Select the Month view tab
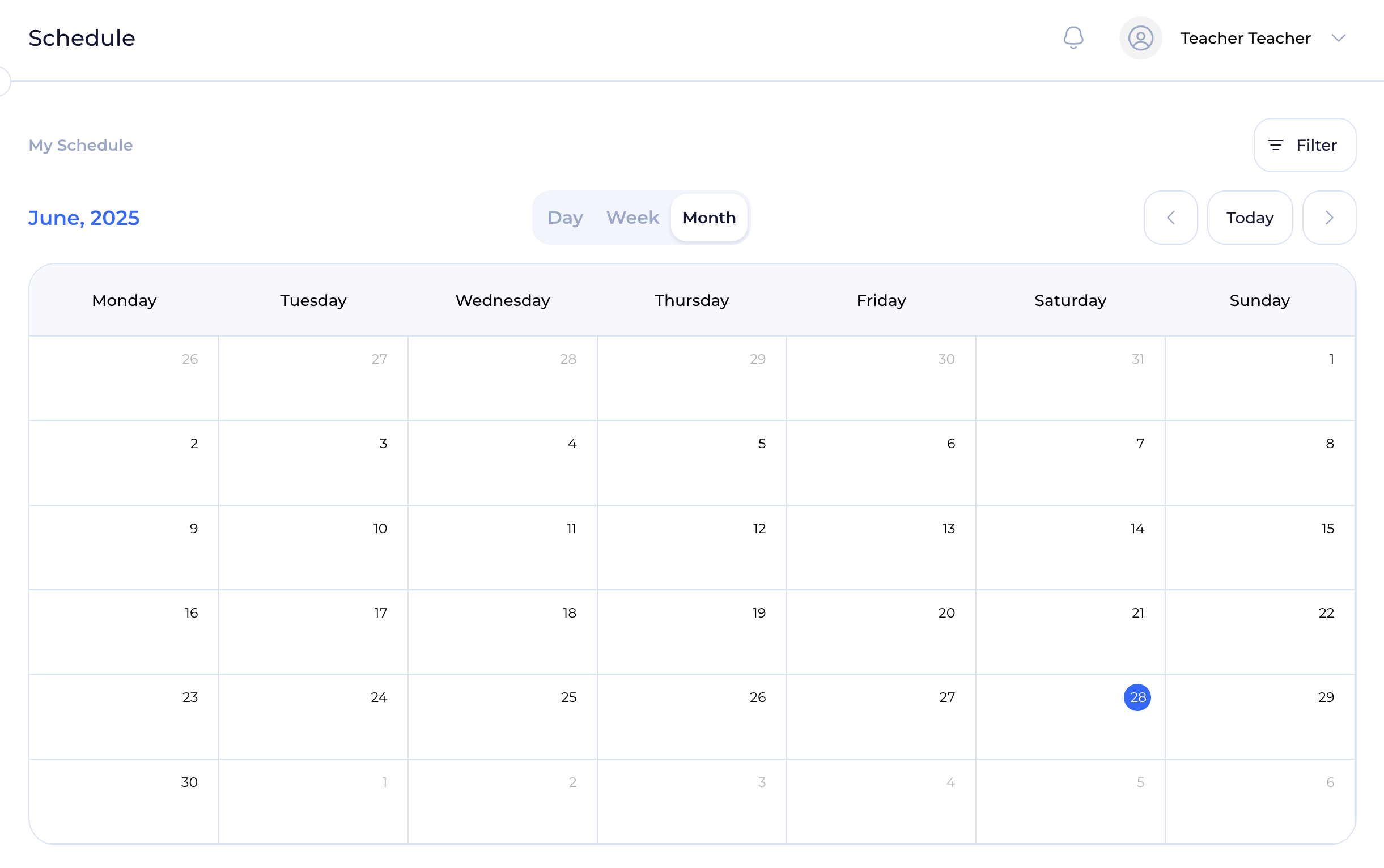This screenshot has height=868, width=1384. (708, 218)
